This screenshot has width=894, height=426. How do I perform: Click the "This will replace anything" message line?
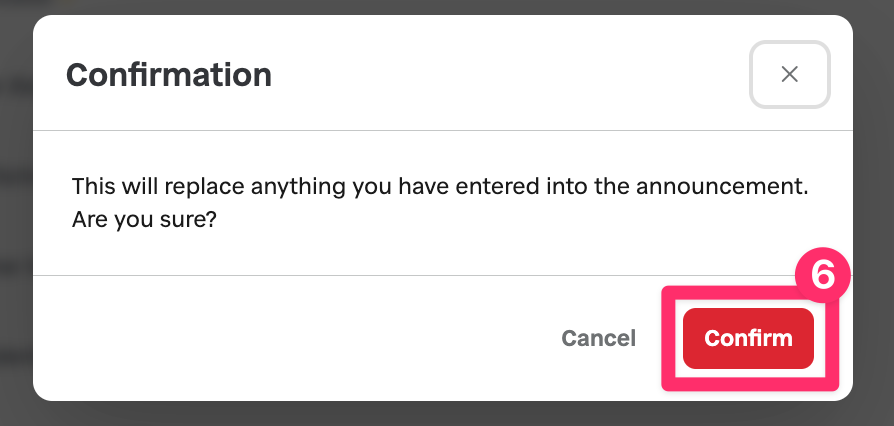(440, 187)
